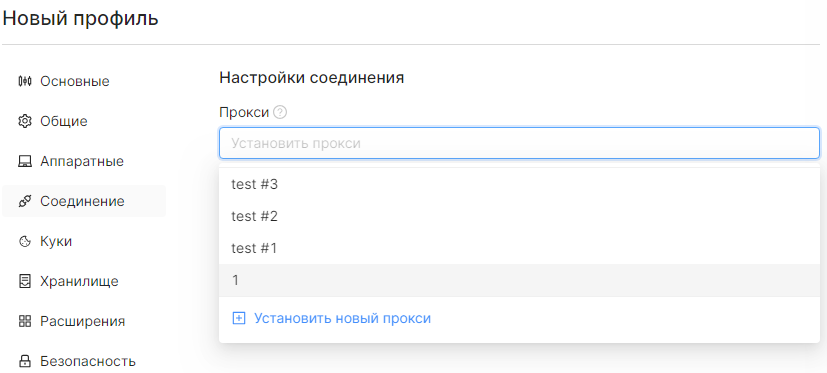Click Установить новый прокси link
Viewport: 827px width, 373px height.
342,319
